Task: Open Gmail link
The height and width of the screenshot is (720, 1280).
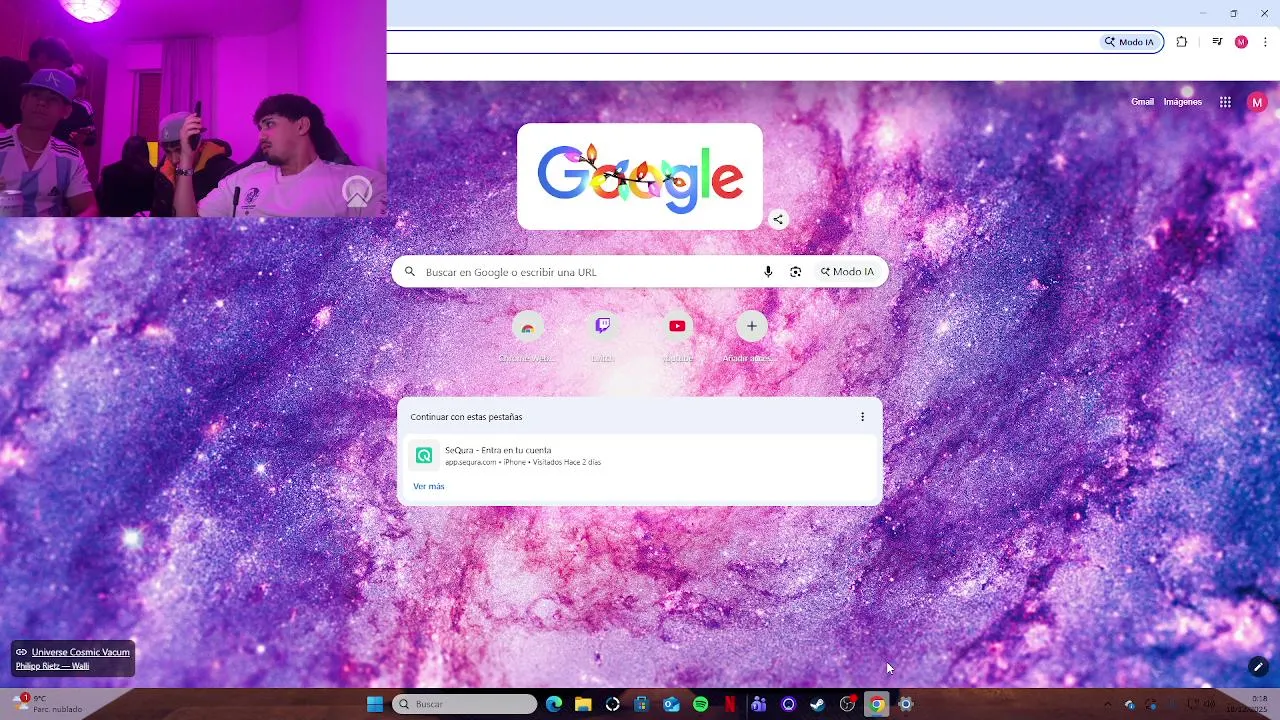Action: coord(1142,102)
